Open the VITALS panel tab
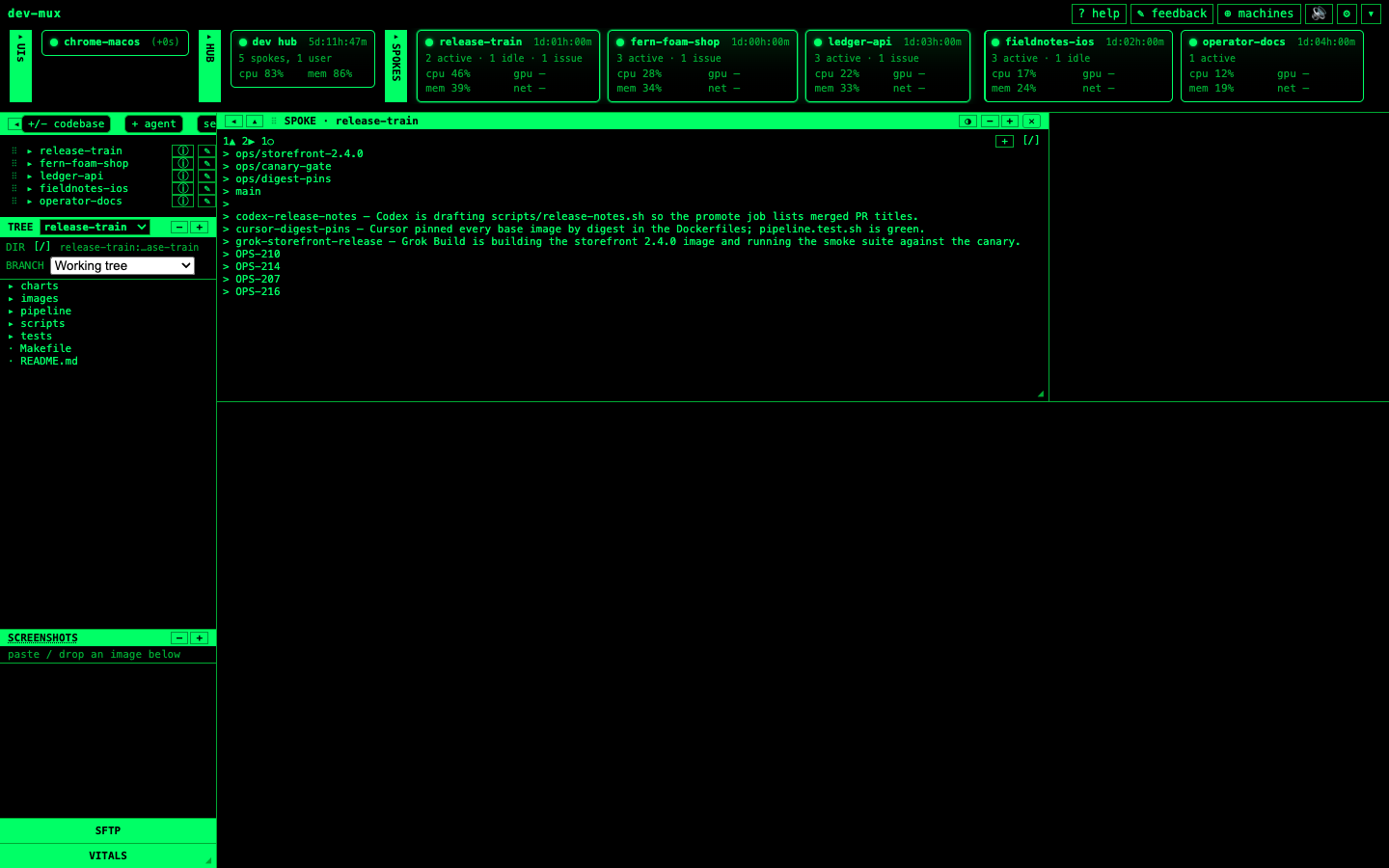The height and width of the screenshot is (868, 1389). click(108, 855)
